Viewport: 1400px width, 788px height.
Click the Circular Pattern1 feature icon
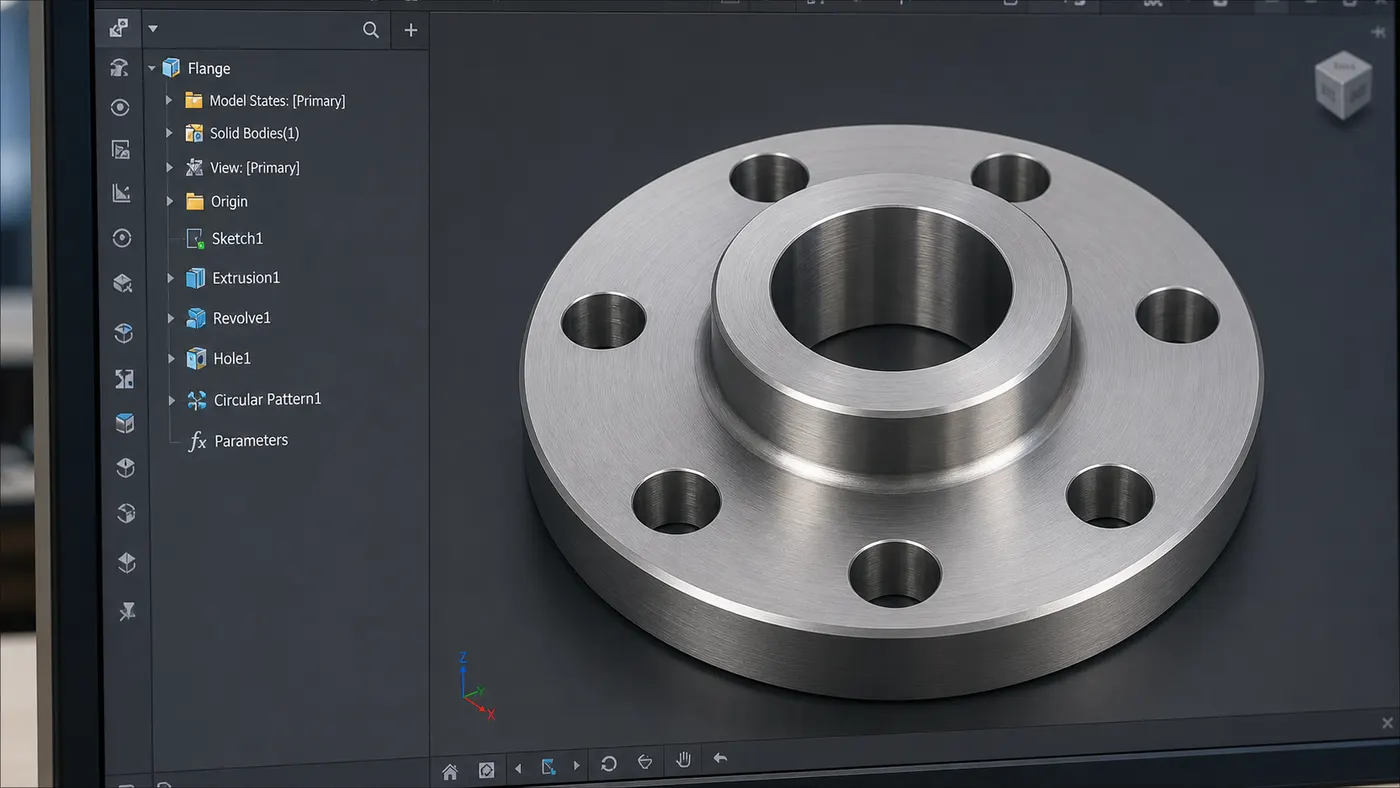click(x=196, y=400)
